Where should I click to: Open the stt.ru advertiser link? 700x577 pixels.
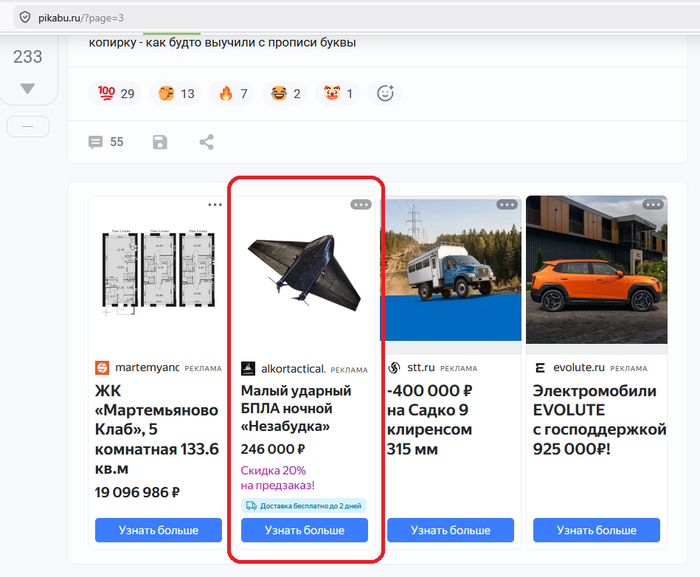pyautogui.click(x=421, y=368)
